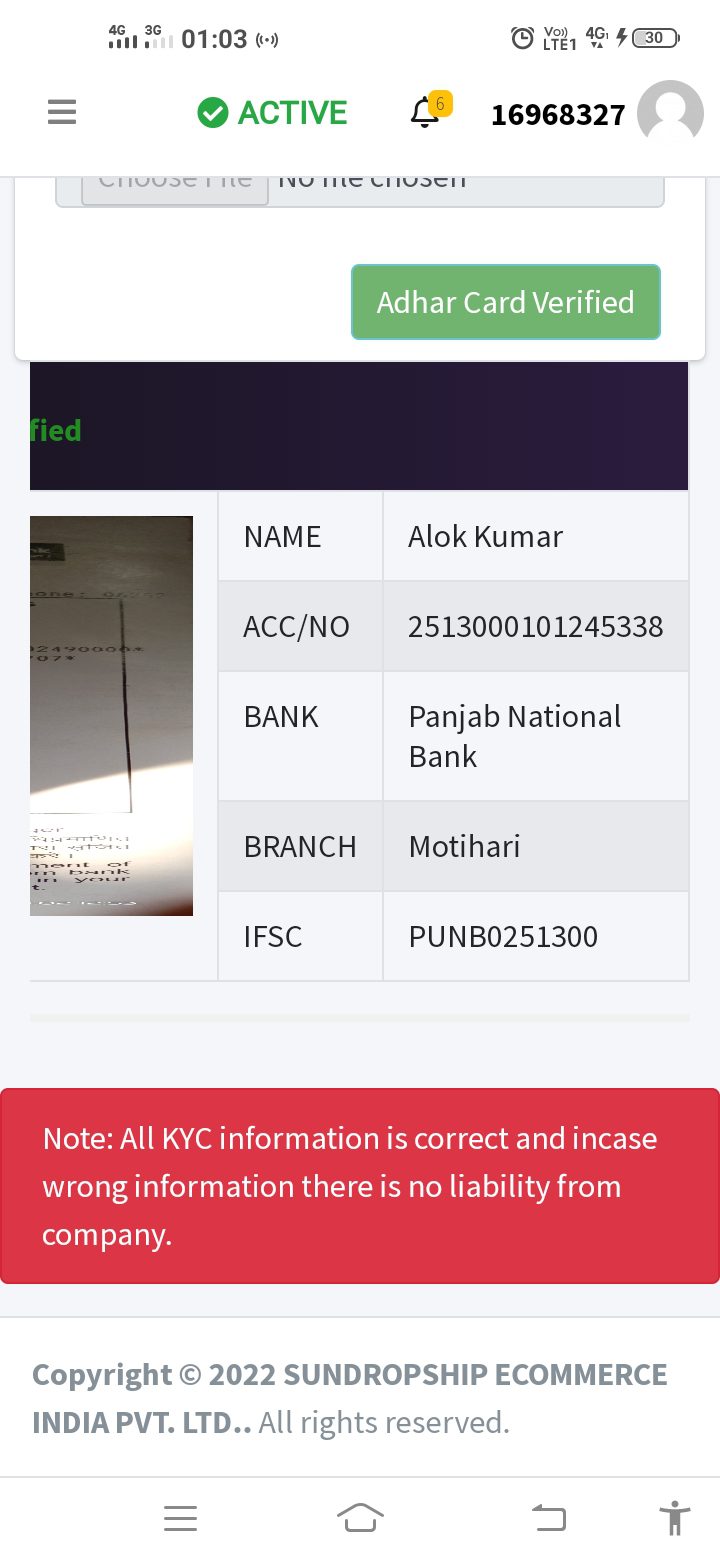This screenshot has height=1560, width=720.
Task: Tap the notification count badge
Action: click(439, 103)
